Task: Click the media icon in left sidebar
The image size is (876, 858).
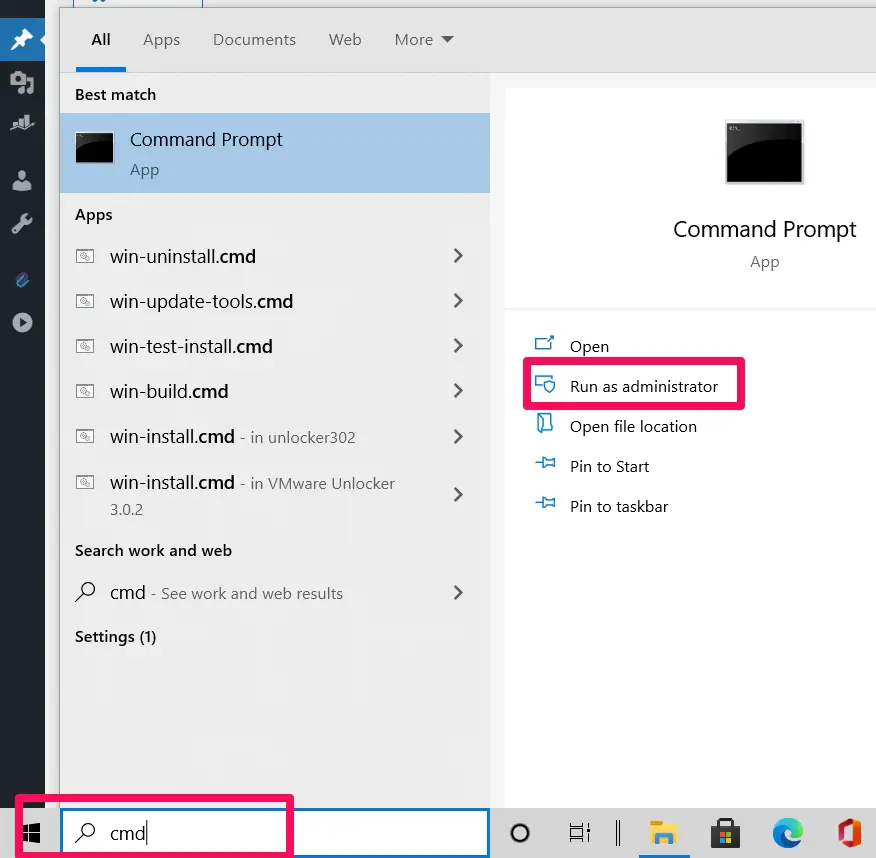Action: click(x=22, y=82)
